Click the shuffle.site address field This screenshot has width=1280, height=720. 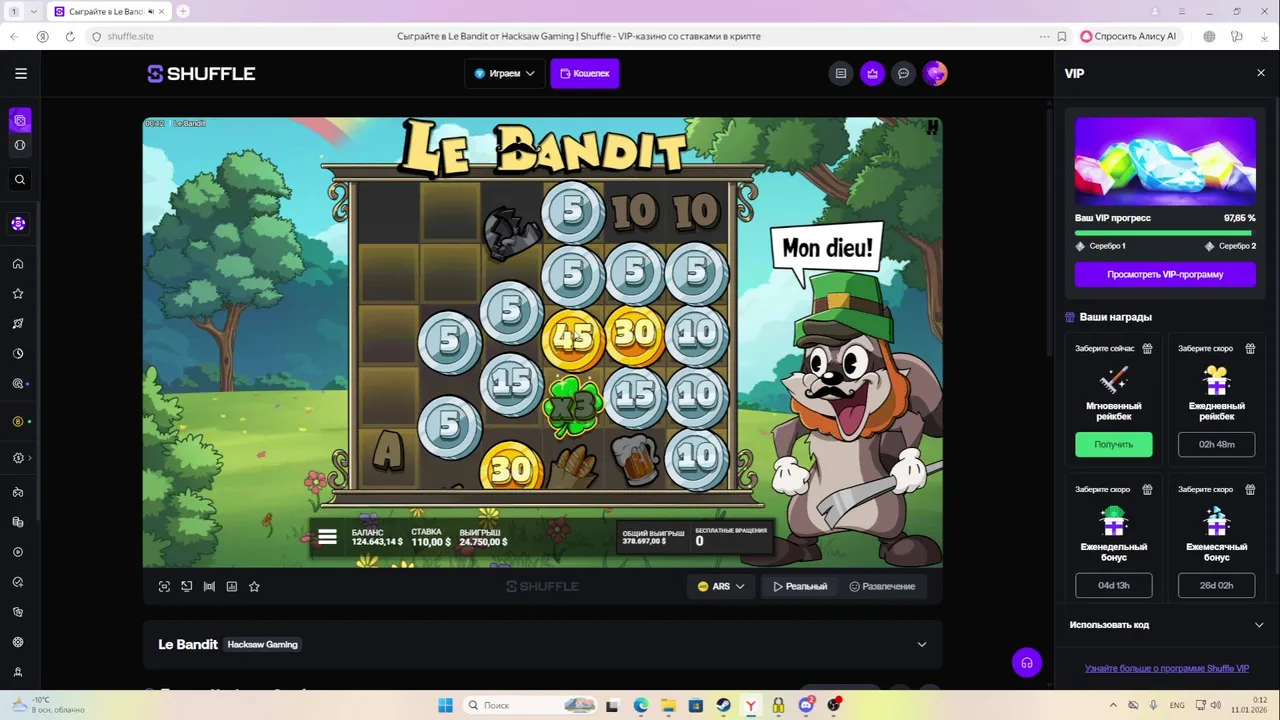(x=130, y=36)
